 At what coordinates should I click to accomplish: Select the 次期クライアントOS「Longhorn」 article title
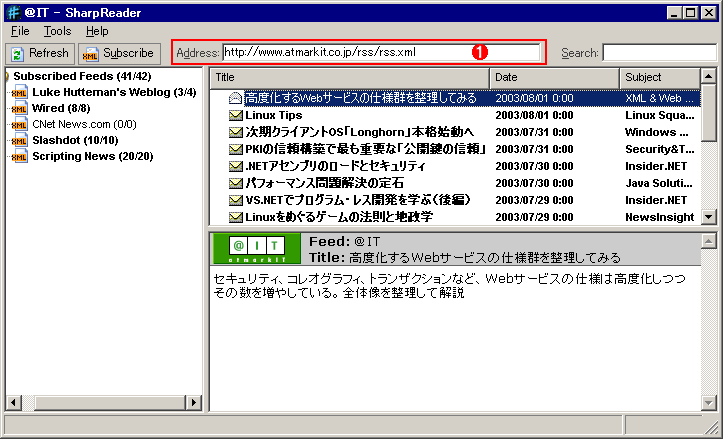(360, 132)
